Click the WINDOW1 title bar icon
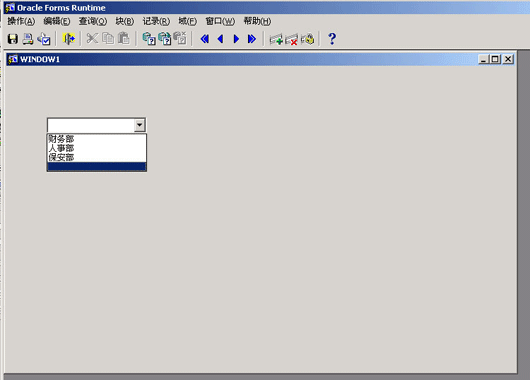The image size is (530, 380). [13, 59]
